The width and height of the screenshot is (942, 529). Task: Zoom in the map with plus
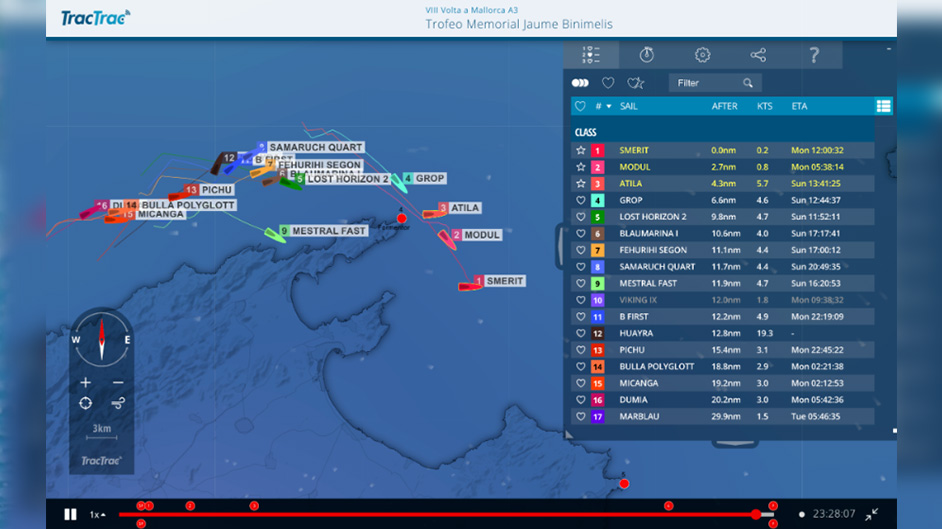tap(86, 382)
